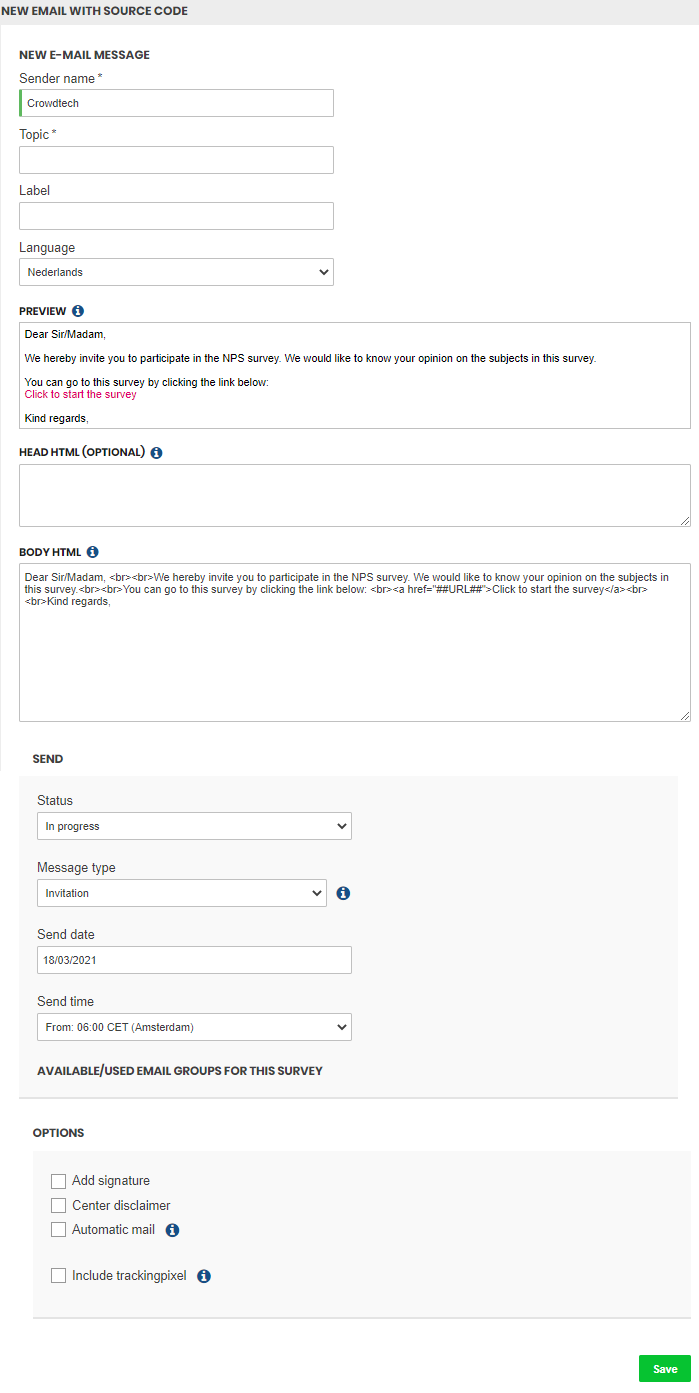Image resolution: width=699 pixels, height=1393 pixels.
Task: Check the Include trackingpixel option
Action: pos(59,1275)
